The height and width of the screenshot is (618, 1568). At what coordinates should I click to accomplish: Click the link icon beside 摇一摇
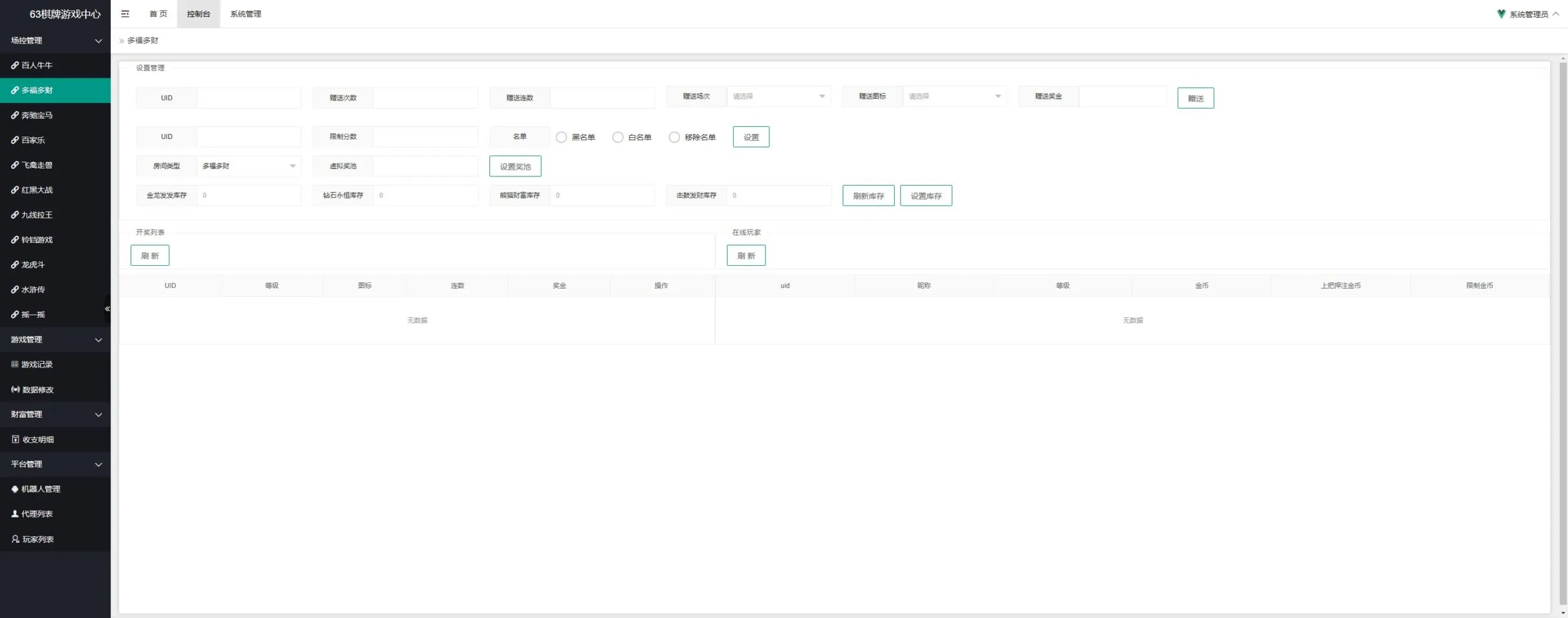pyautogui.click(x=15, y=314)
